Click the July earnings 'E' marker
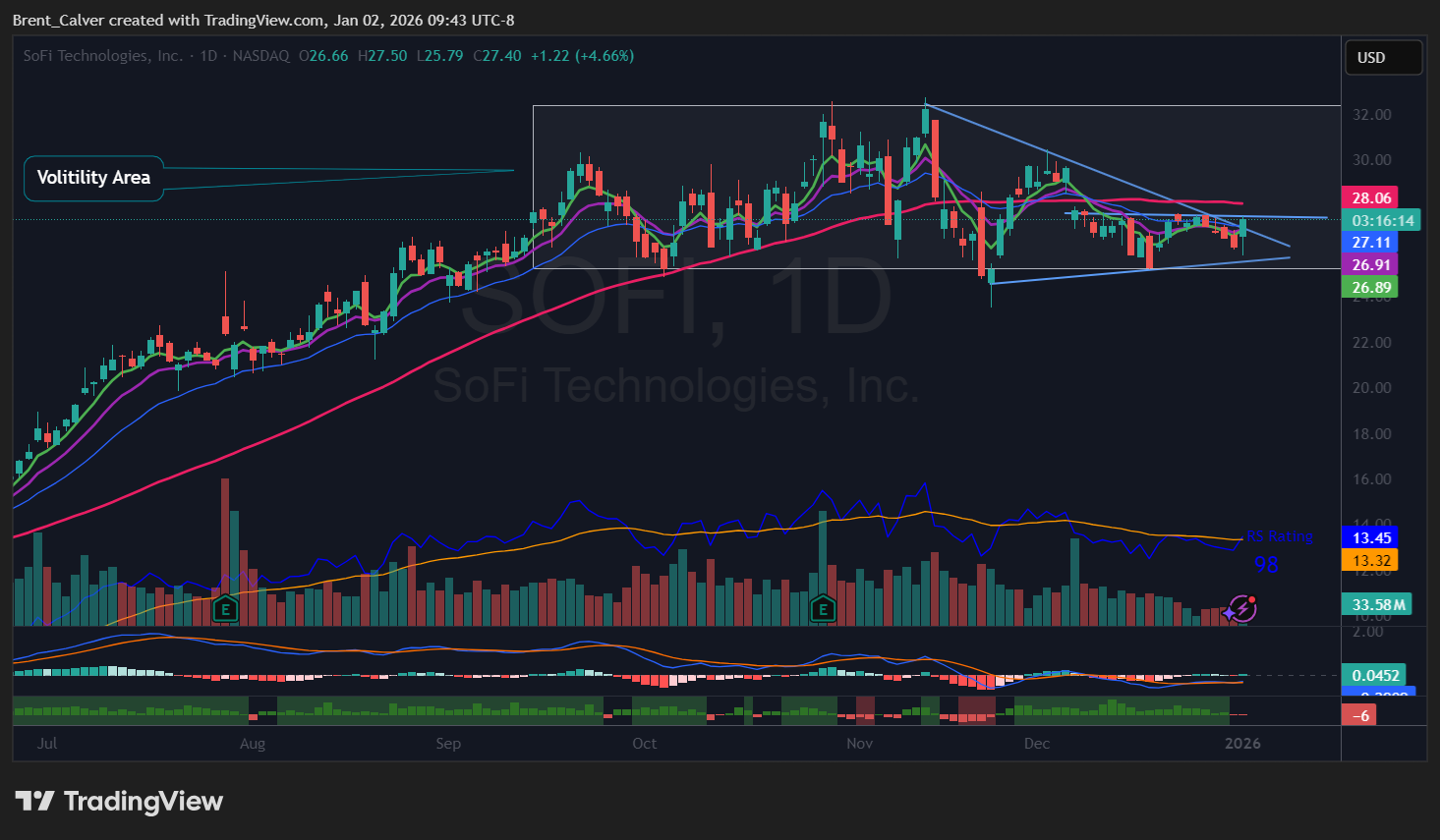 click(225, 609)
